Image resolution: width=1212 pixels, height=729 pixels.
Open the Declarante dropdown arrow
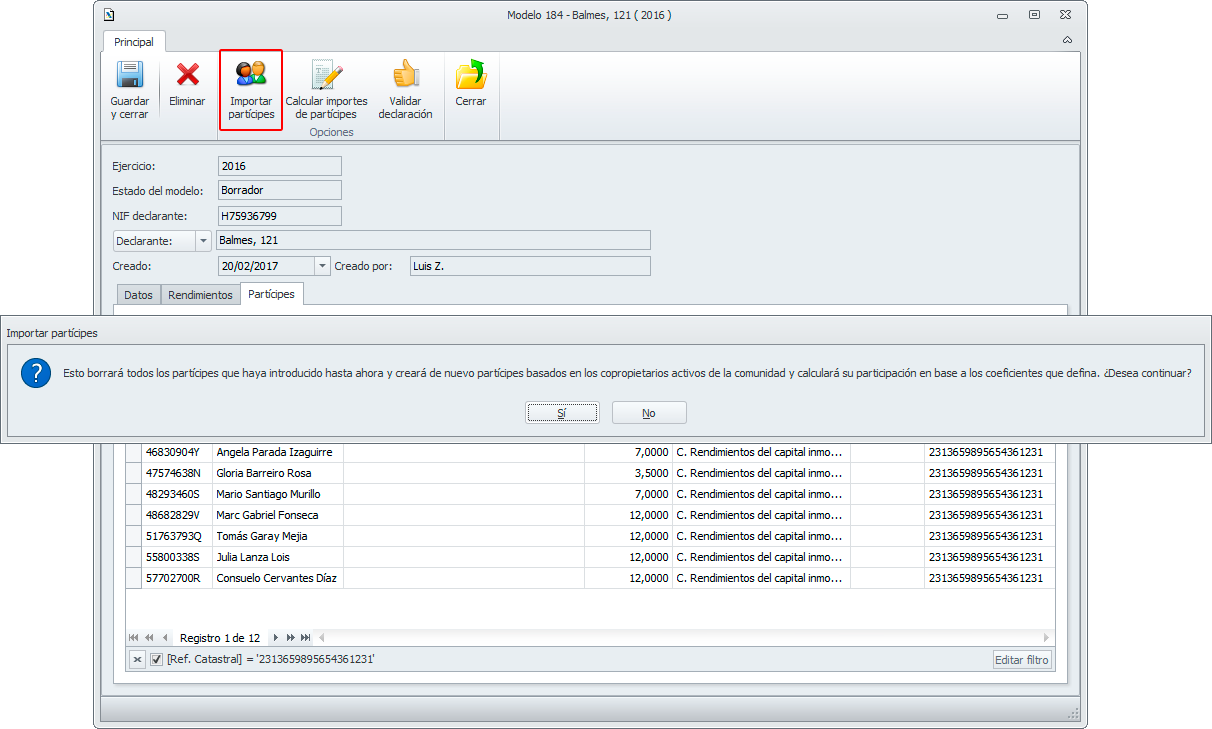pos(203,240)
